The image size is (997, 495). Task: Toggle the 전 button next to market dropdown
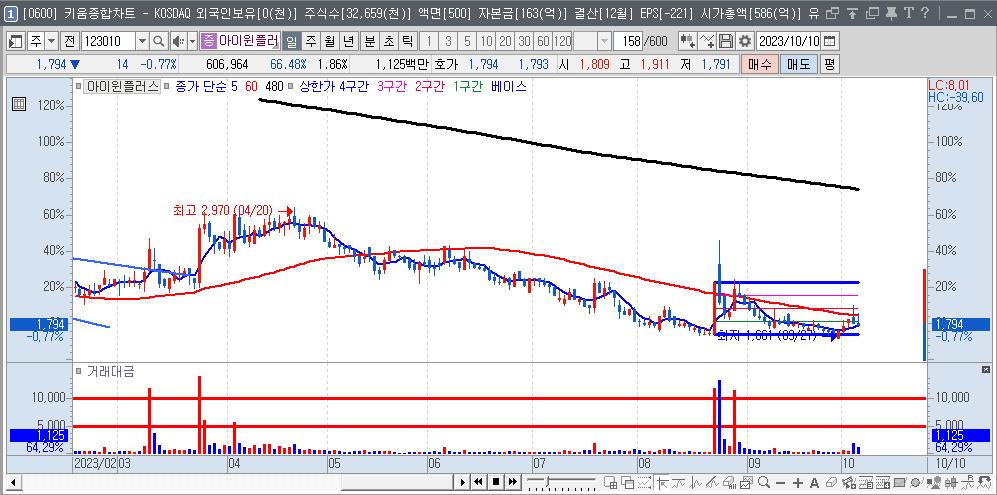pyautogui.click(x=70, y=41)
